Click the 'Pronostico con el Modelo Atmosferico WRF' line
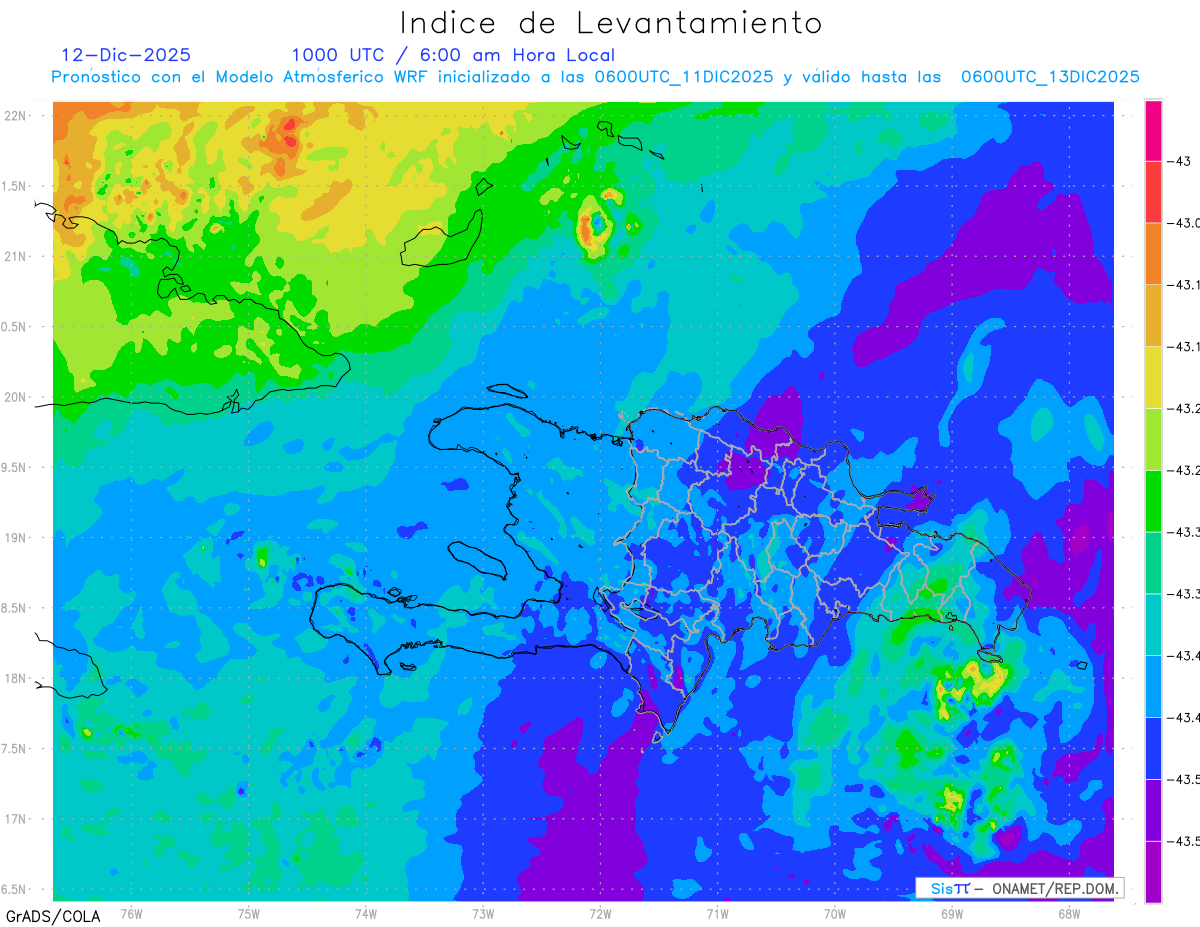 [x=595, y=77]
